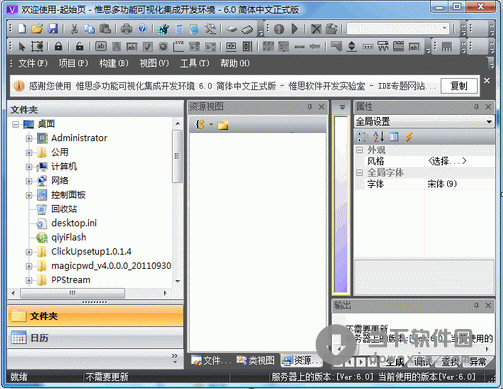Print with the printer icon
Viewport: 503px width, 389px height.
tap(126, 29)
